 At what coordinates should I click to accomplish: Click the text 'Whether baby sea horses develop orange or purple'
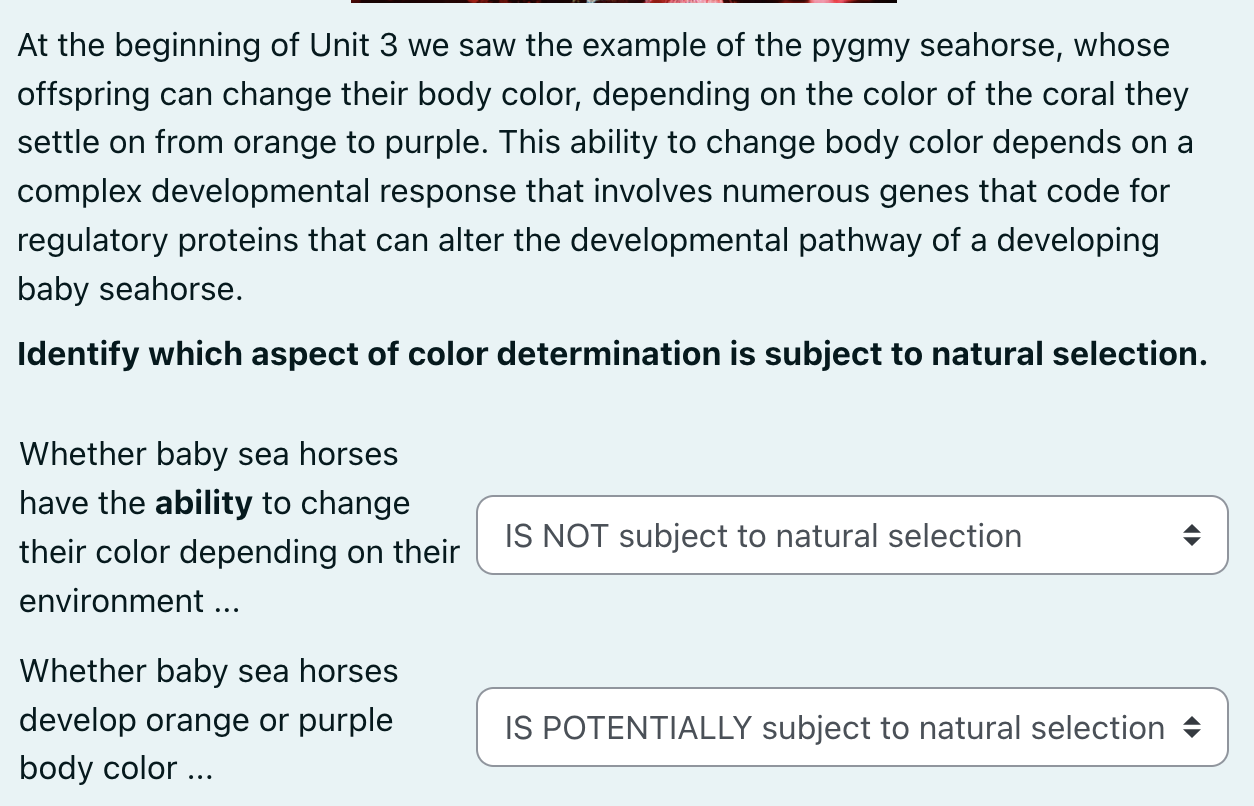point(208,696)
